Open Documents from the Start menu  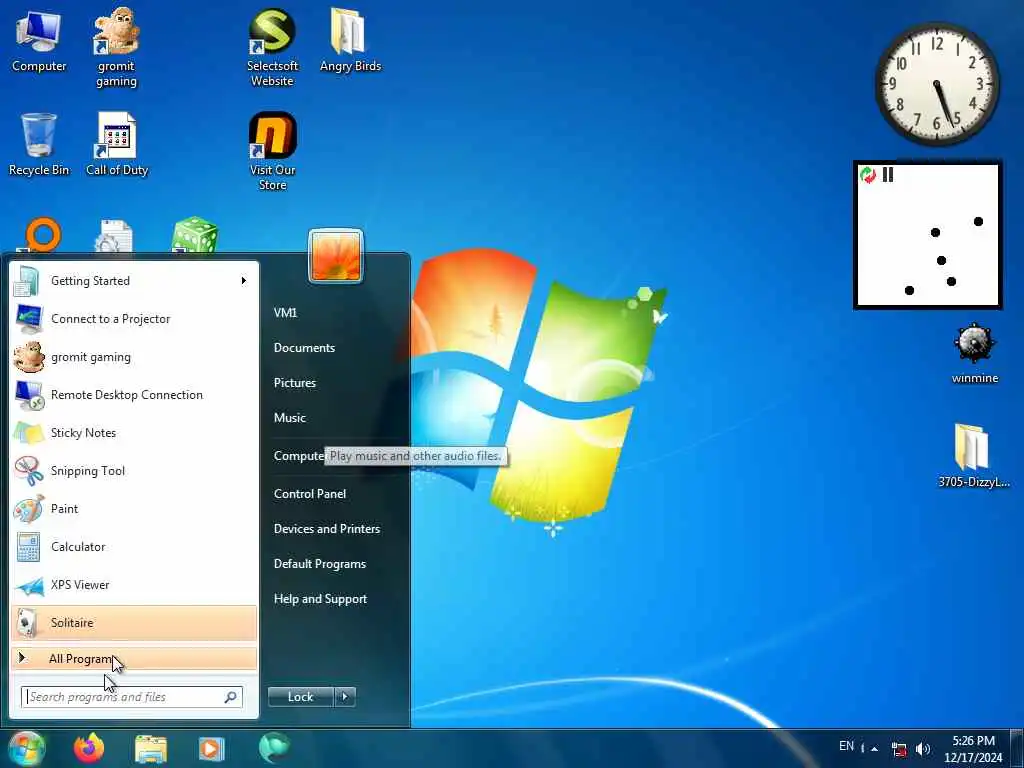click(x=304, y=347)
